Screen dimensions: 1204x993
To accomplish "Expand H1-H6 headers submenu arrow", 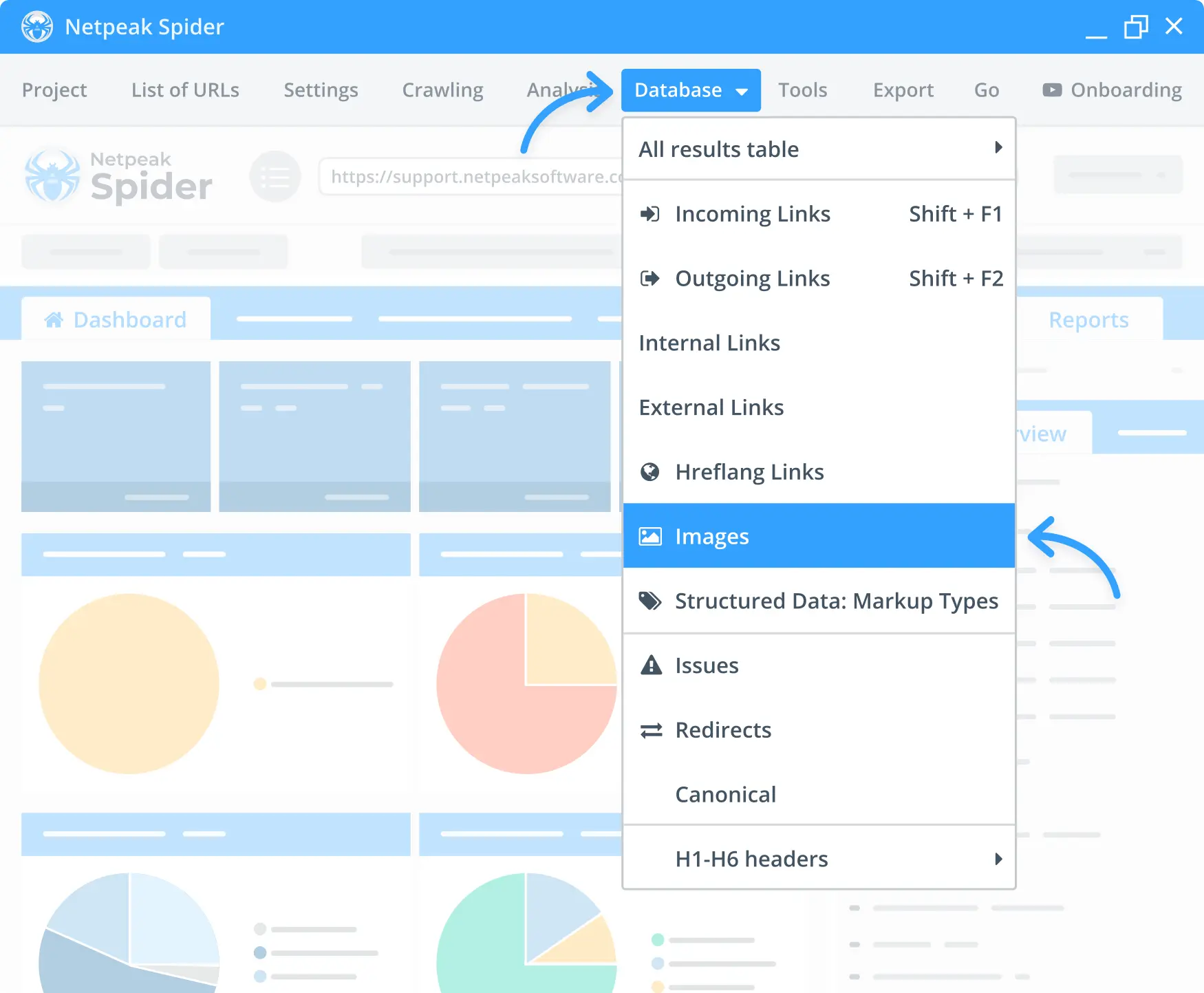I will pyautogui.click(x=998, y=859).
